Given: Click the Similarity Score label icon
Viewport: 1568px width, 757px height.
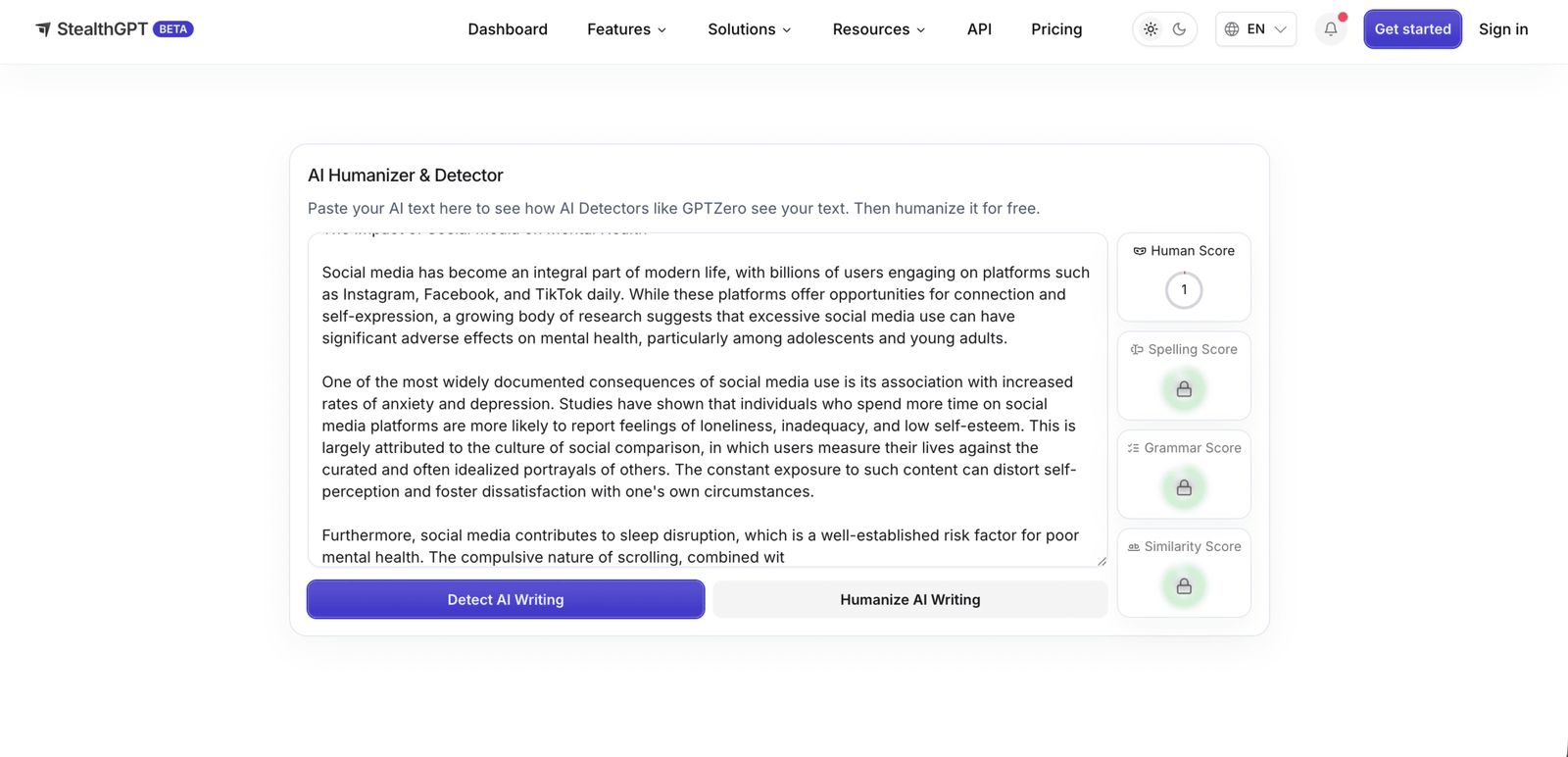Looking at the screenshot, I should [x=1134, y=547].
